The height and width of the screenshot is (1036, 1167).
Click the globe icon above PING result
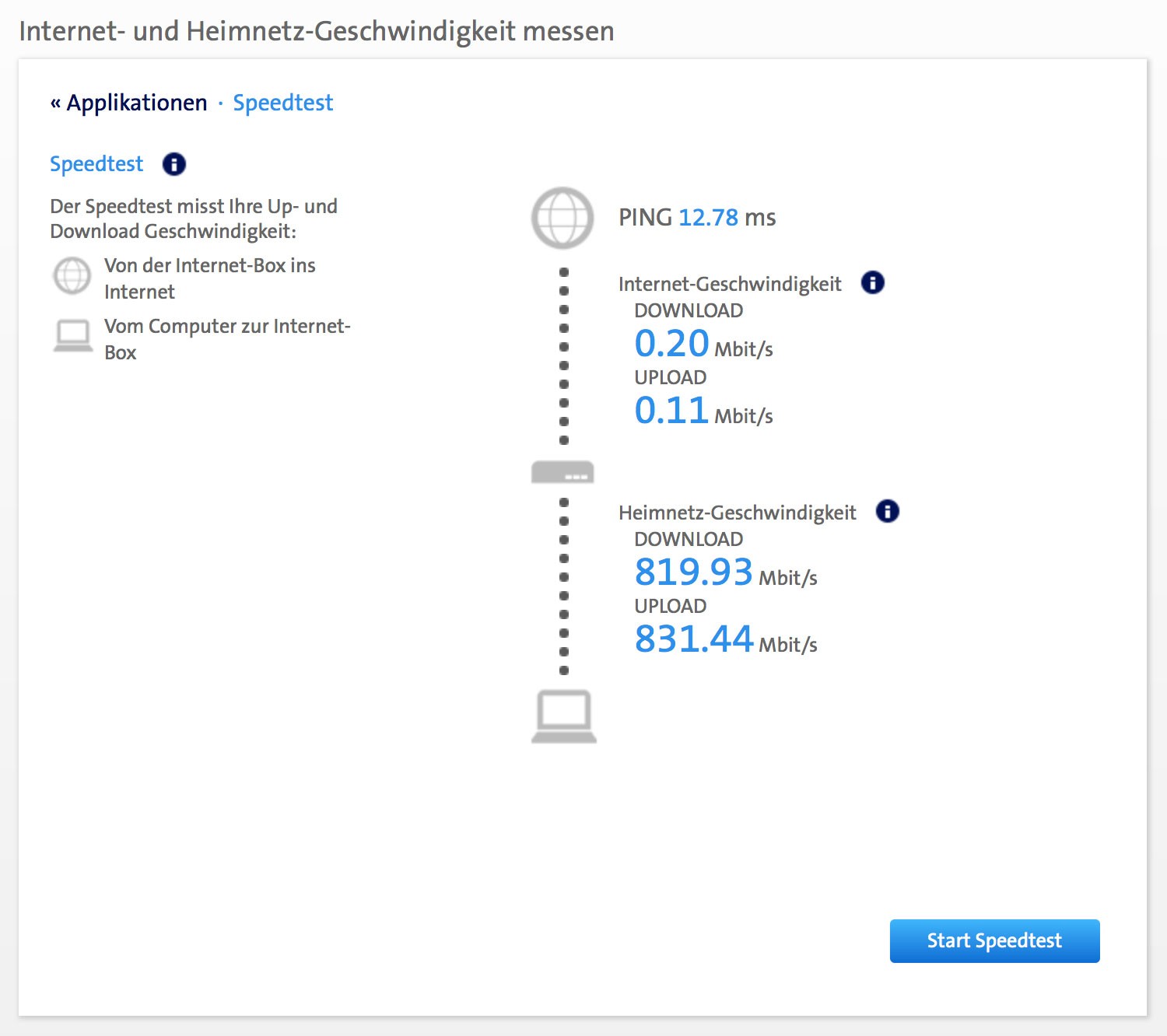(562, 219)
